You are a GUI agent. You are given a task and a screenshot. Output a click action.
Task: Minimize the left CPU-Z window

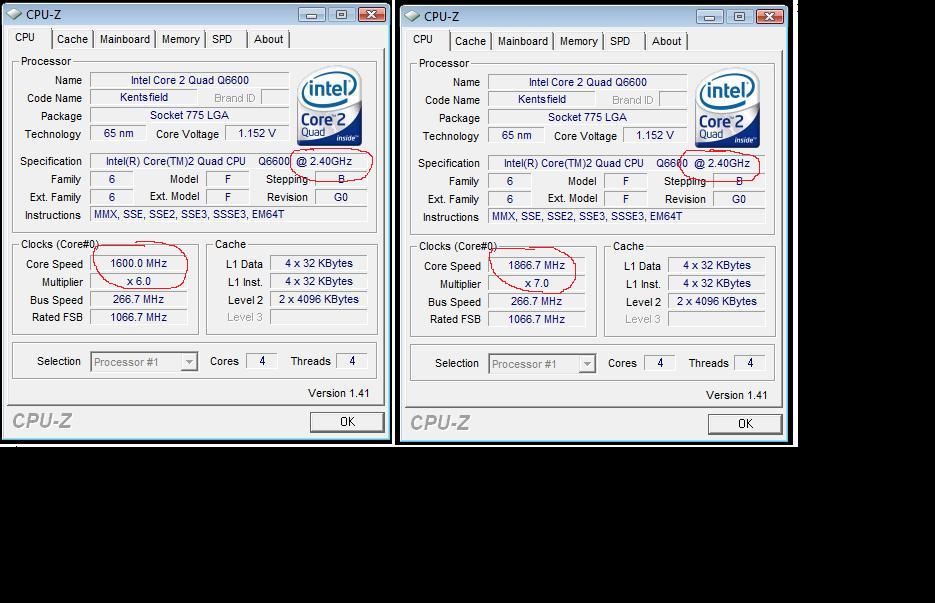[312, 15]
